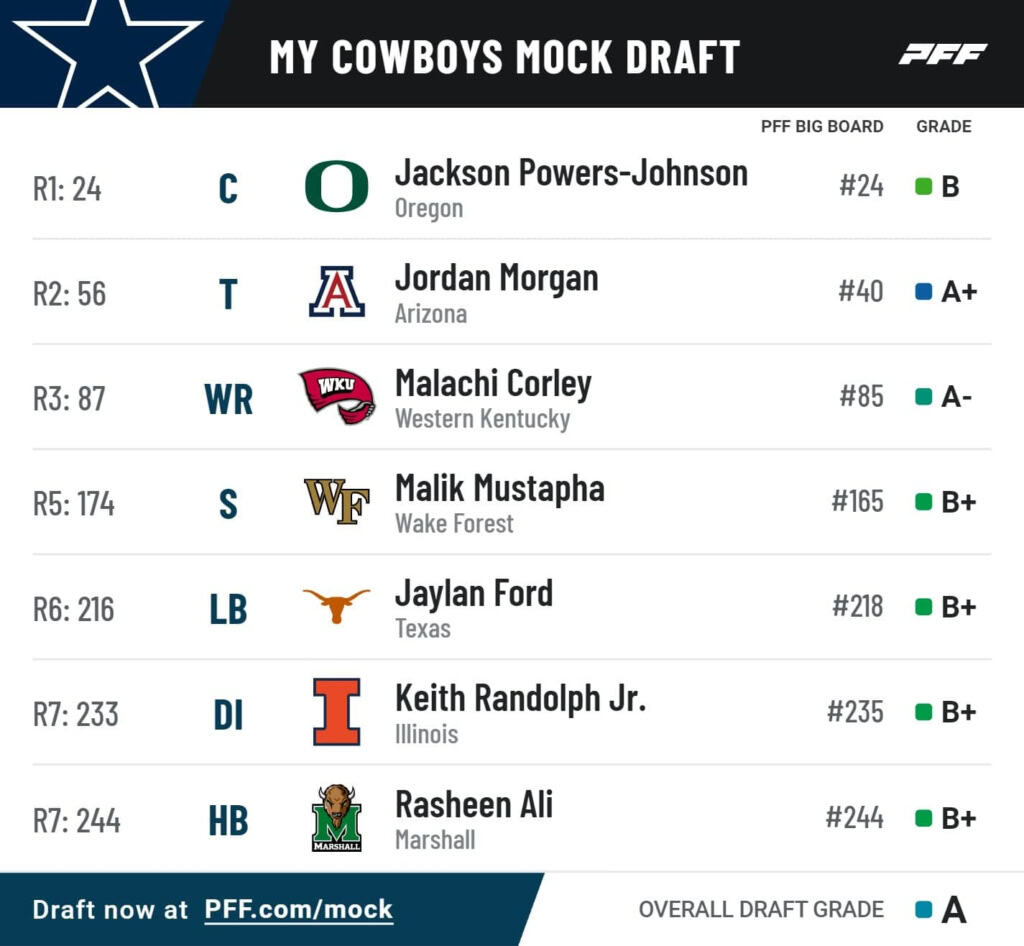Image resolution: width=1024 pixels, height=946 pixels.
Task: Click the Western Kentucky WKU logo
Action: pos(337,396)
